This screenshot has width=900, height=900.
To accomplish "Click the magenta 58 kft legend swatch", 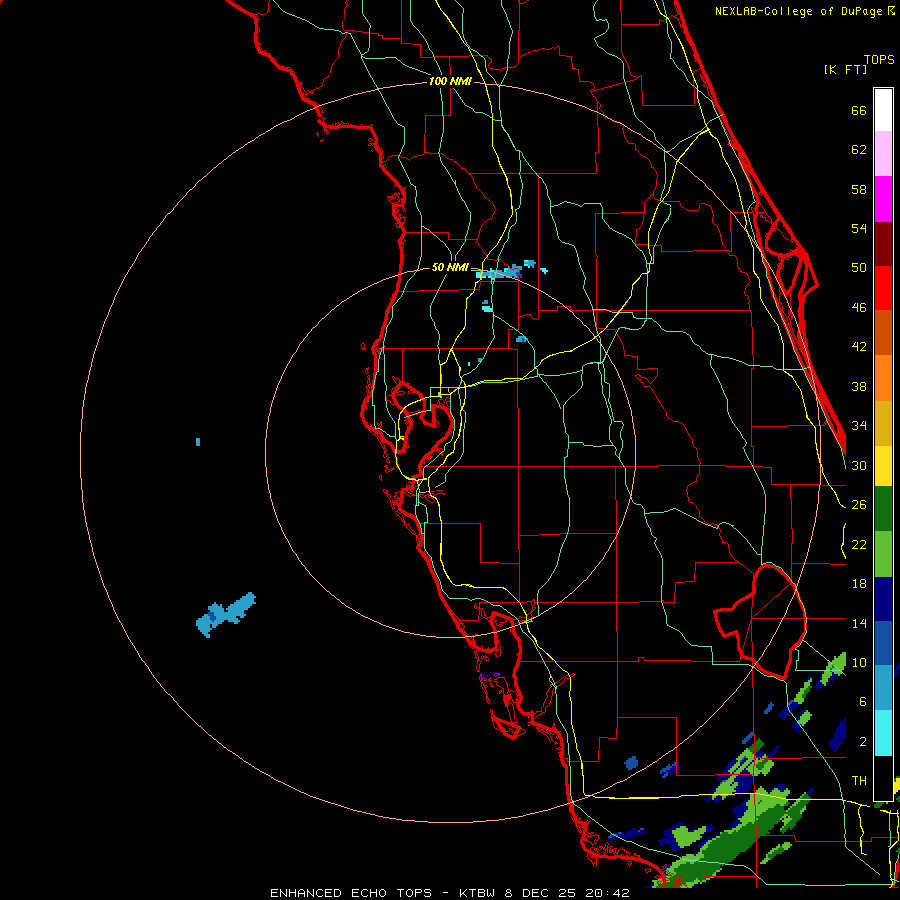I will 883,199.
